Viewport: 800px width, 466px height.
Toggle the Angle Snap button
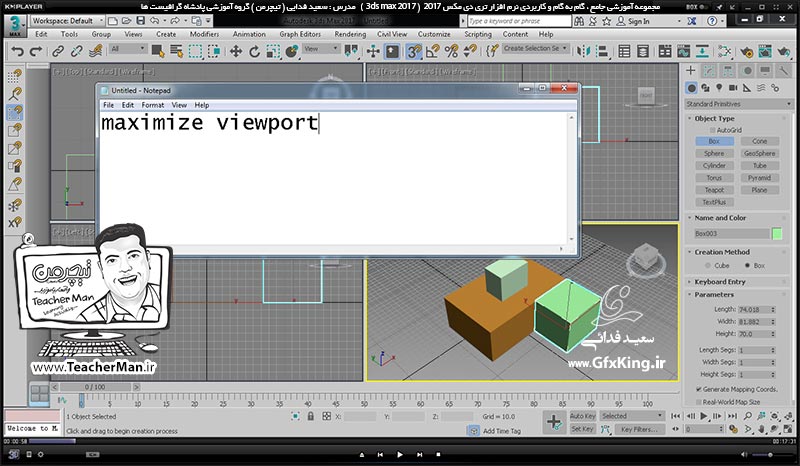pyautogui.click(x=433, y=51)
